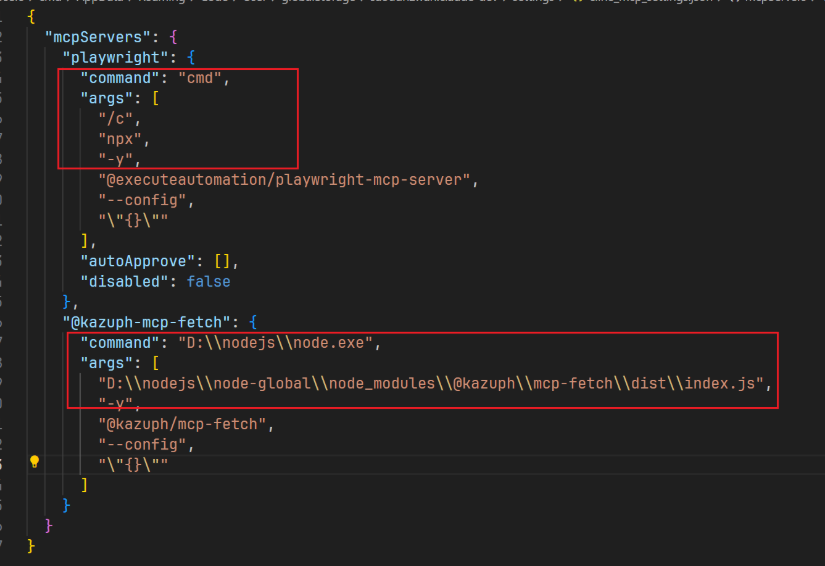This screenshot has height=566, width=825.
Task: Click the "mcpServers" key
Action: pos(98,37)
